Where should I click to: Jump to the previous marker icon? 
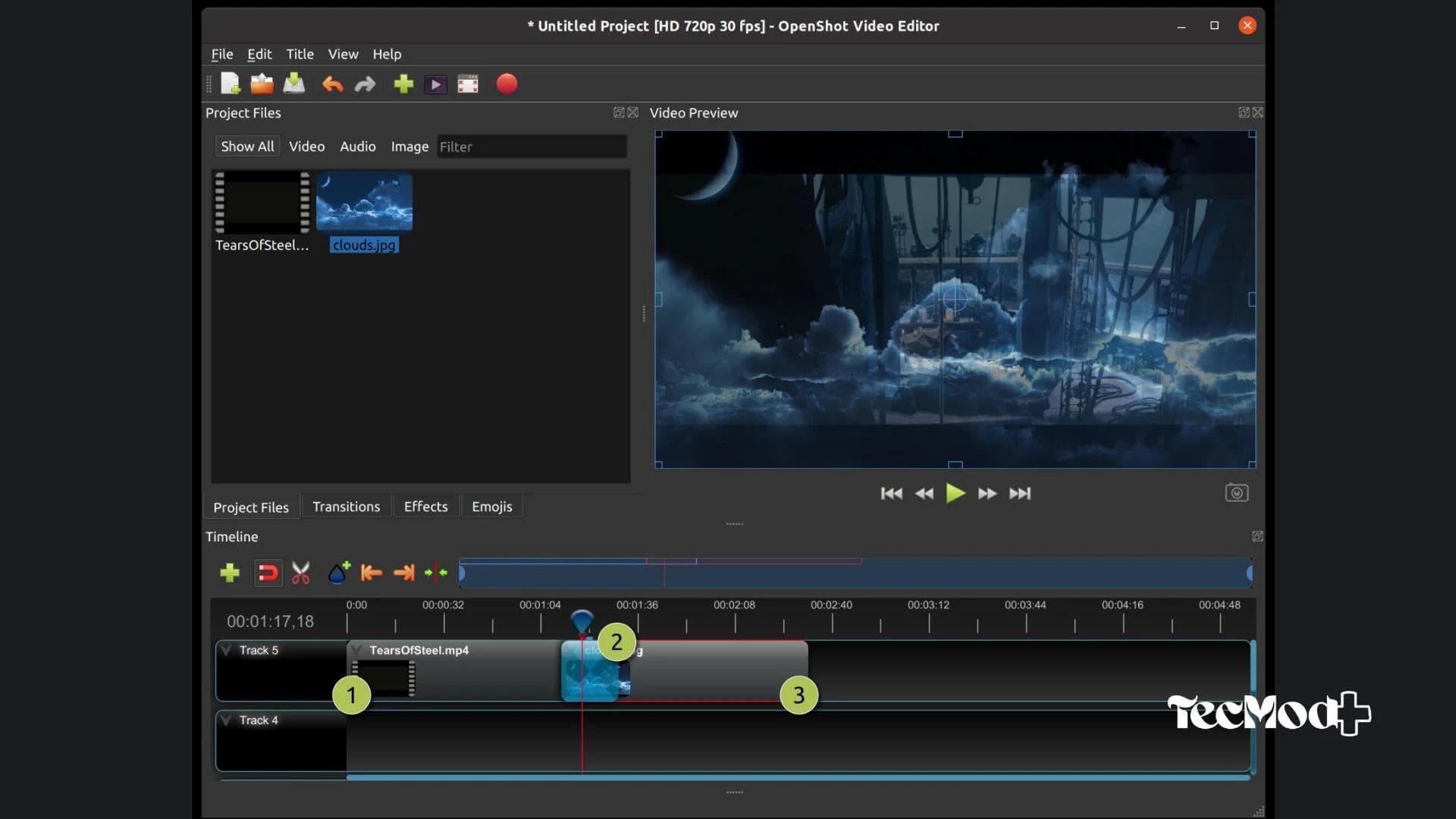pyautogui.click(x=371, y=573)
